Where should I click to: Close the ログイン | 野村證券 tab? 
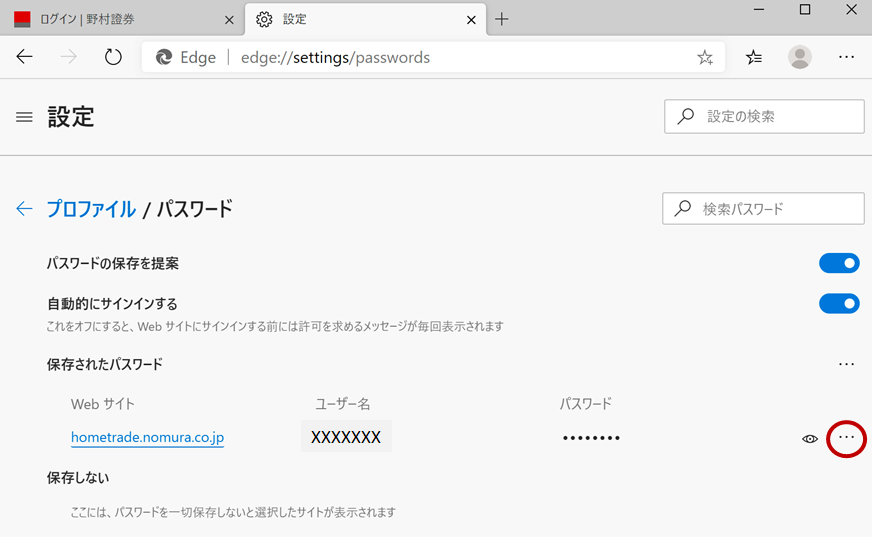click(229, 20)
